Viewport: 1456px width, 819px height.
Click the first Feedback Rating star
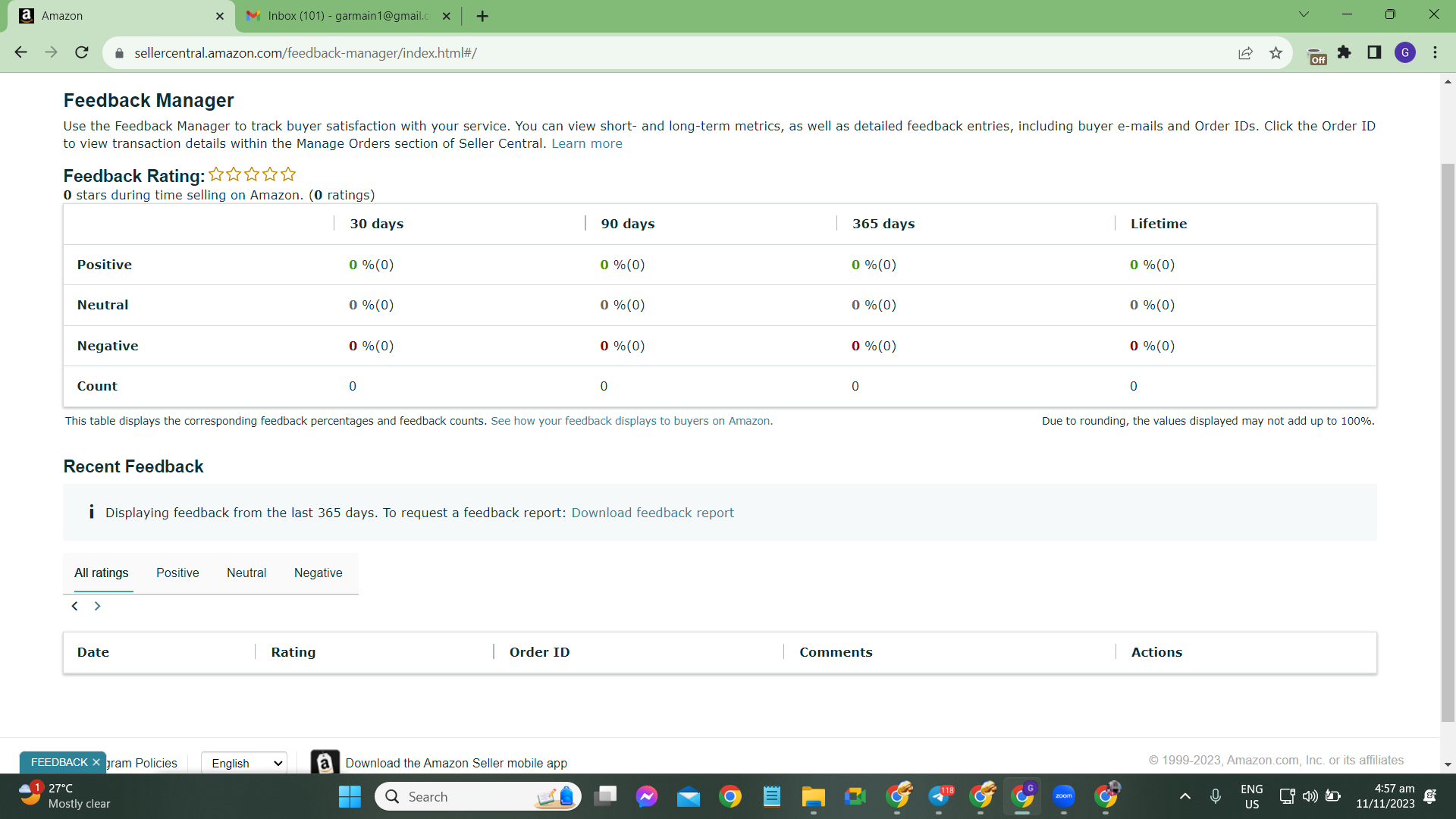coord(216,174)
